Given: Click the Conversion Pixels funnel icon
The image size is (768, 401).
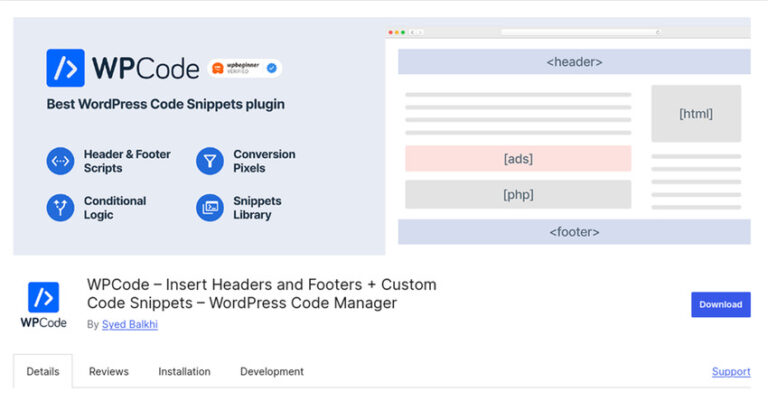Looking at the screenshot, I should [210, 161].
